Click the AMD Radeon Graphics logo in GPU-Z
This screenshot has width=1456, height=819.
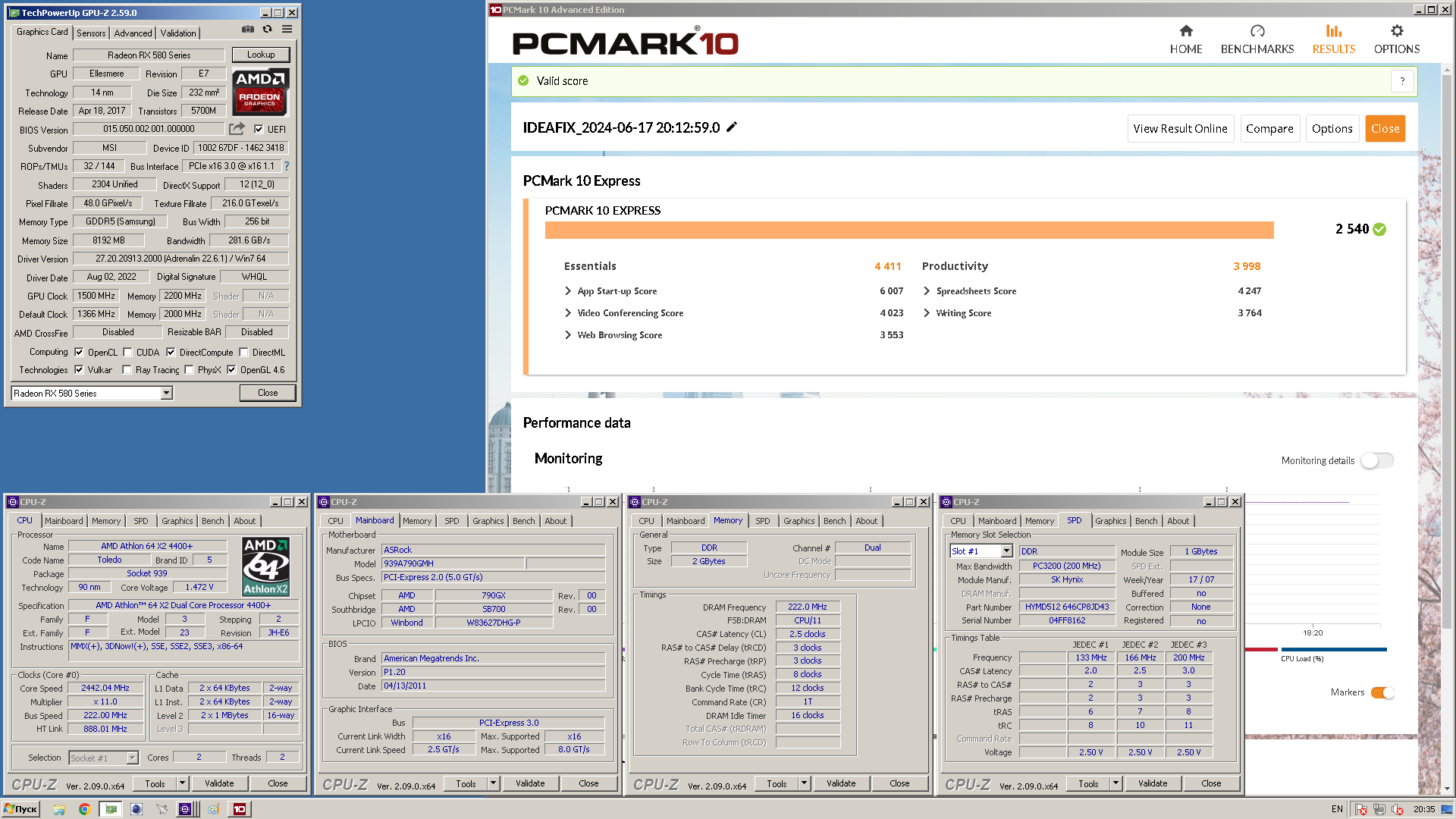tap(260, 92)
